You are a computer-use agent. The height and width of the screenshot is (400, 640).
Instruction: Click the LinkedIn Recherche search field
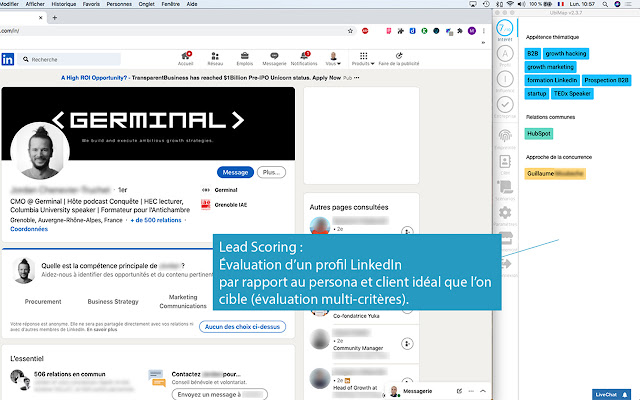(x=69, y=59)
